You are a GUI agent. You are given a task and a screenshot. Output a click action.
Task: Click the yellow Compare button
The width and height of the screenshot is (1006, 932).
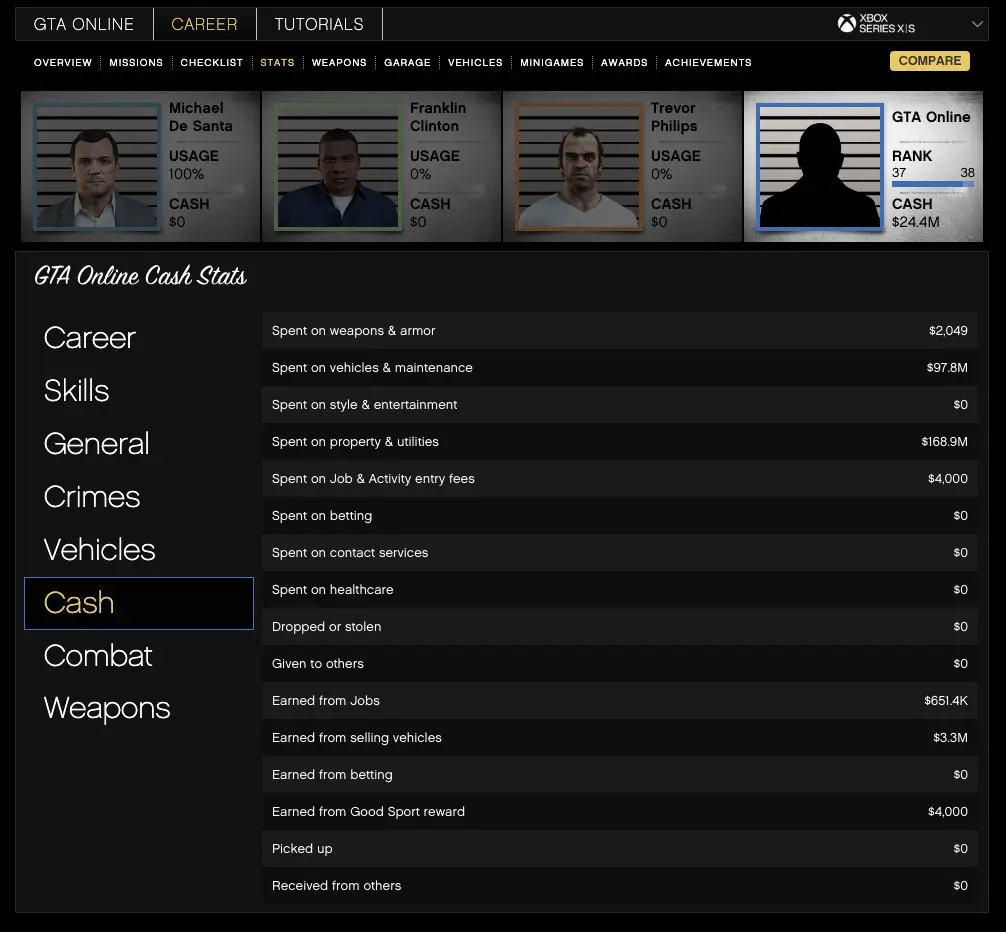(929, 61)
